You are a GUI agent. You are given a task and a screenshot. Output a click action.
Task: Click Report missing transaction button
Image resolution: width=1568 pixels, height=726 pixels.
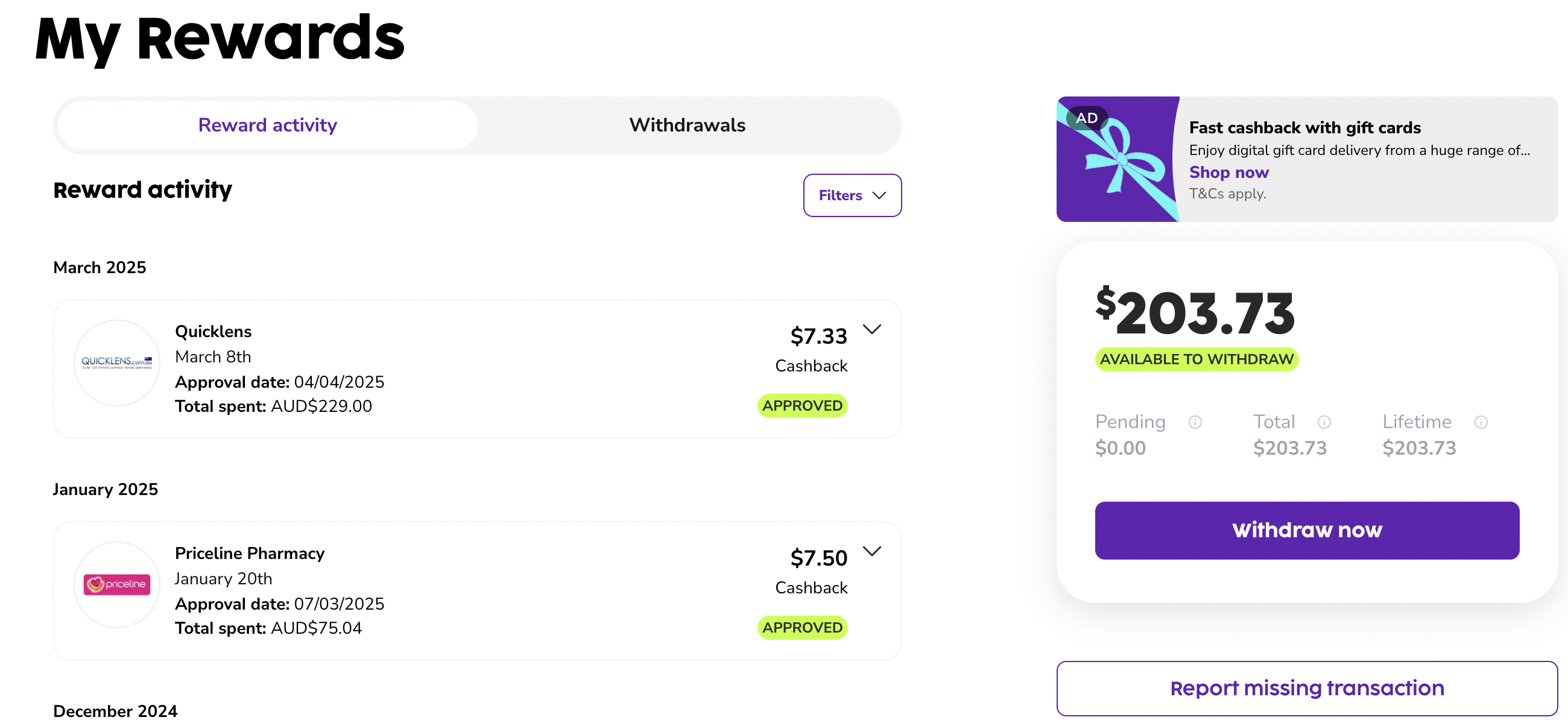point(1306,687)
